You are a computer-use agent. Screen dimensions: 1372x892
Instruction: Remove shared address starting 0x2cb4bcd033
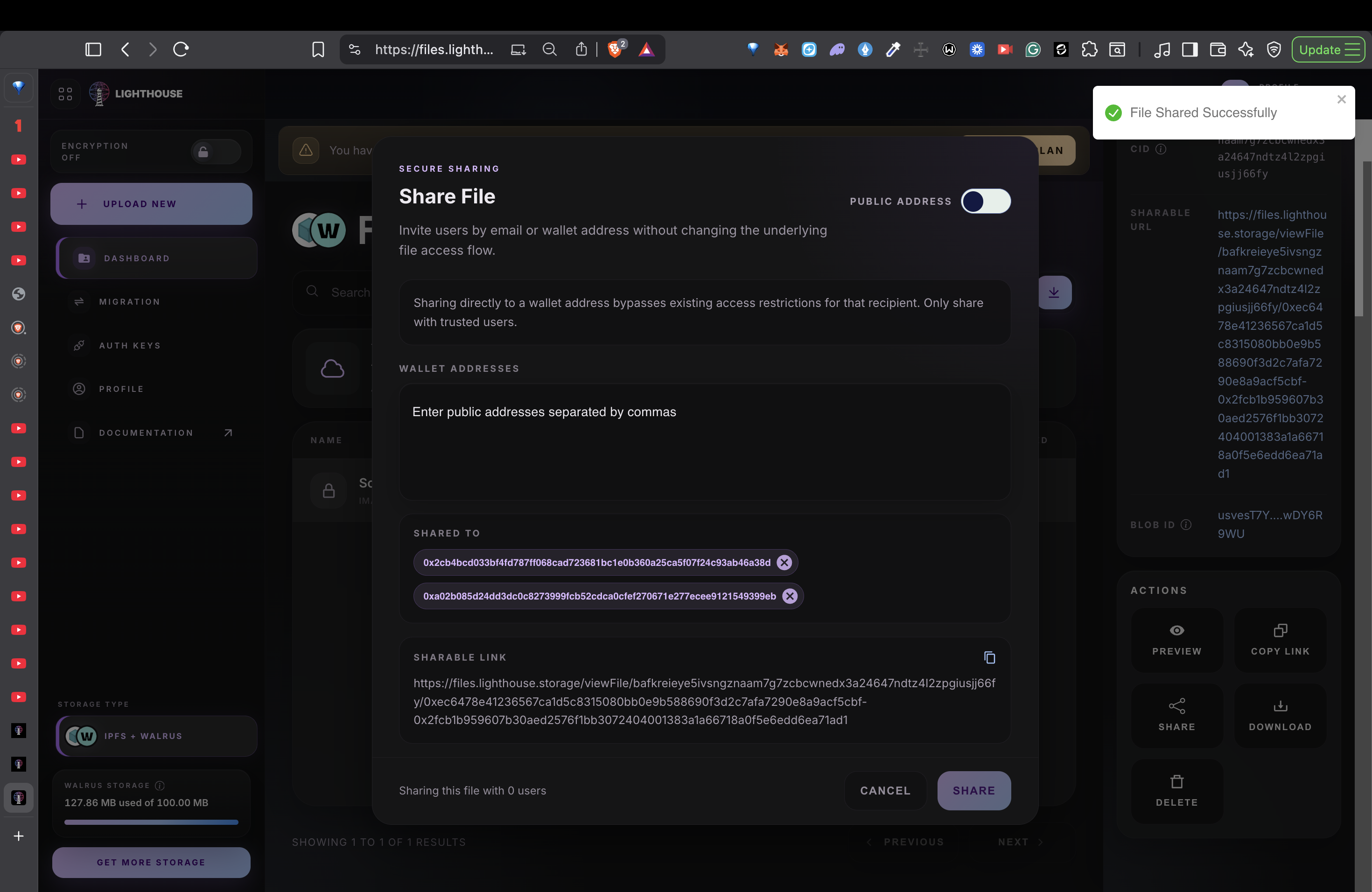coord(784,562)
